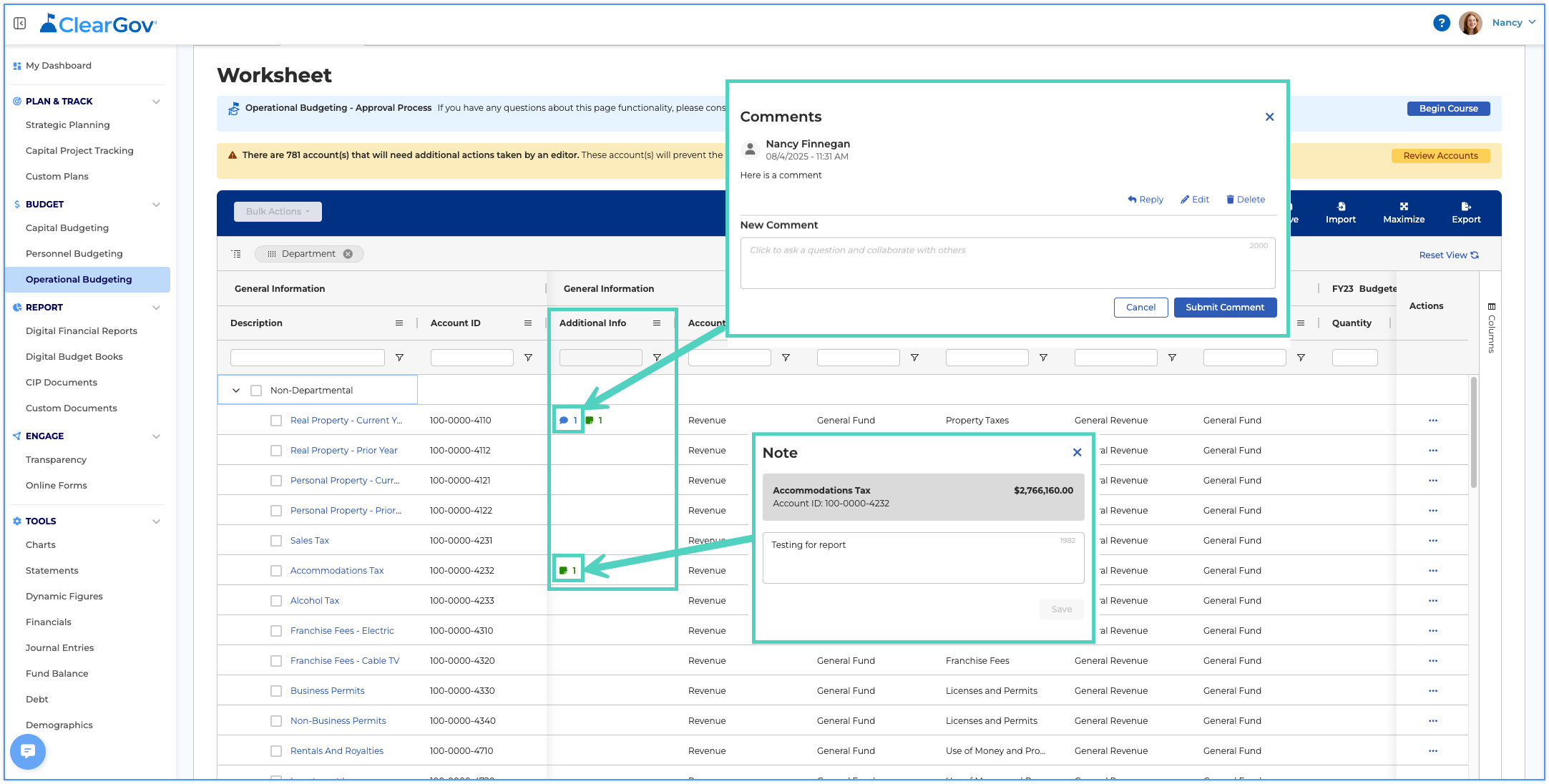This screenshot has height=784, width=1549.
Task: Open the green note icon on Real Property row
Action: (590, 421)
